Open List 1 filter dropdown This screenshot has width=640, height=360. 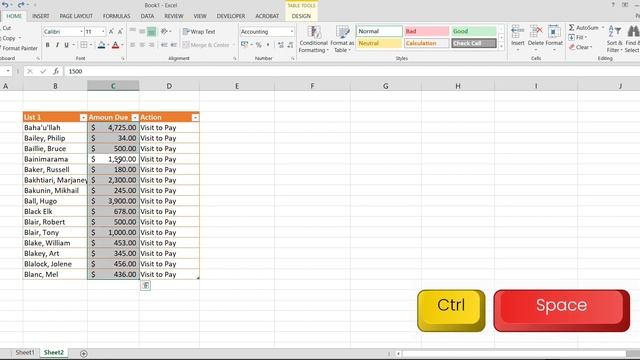pos(83,118)
